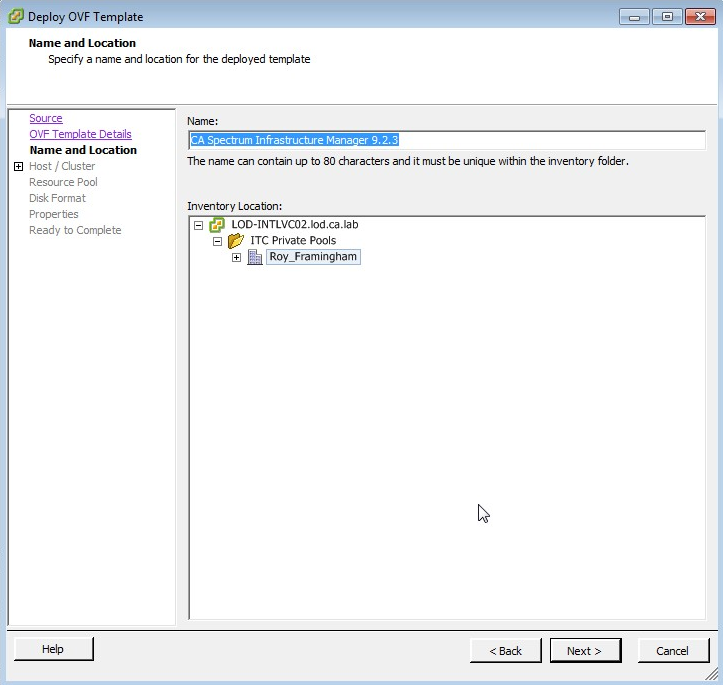Cancel the deploy wizard

point(673,650)
